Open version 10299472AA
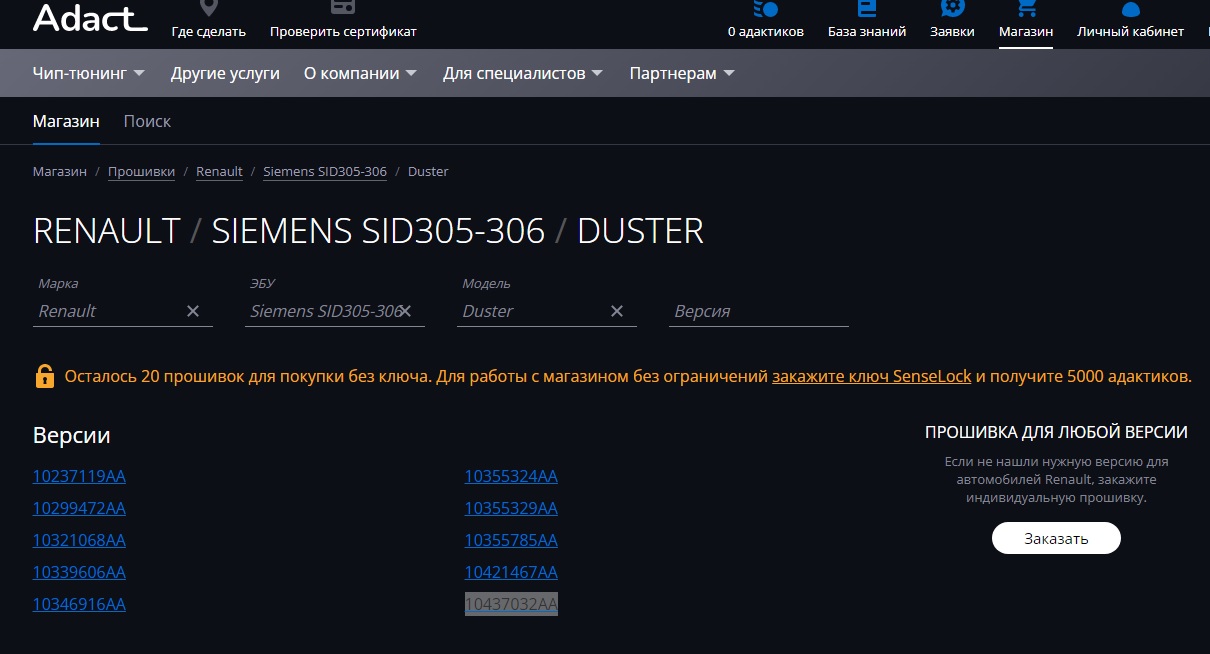 click(79, 508)
